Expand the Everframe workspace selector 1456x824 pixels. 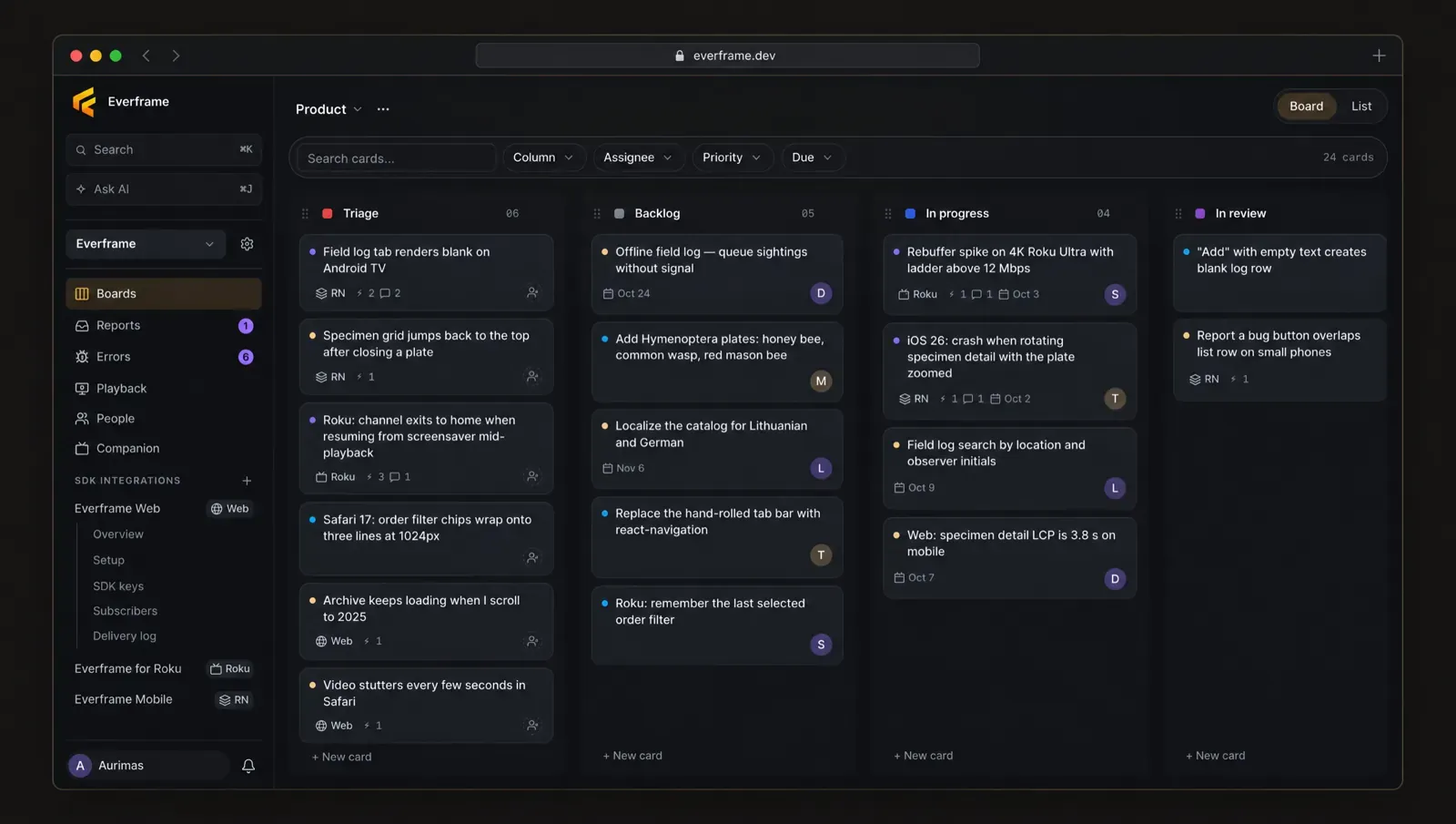[x=146, y=244]
